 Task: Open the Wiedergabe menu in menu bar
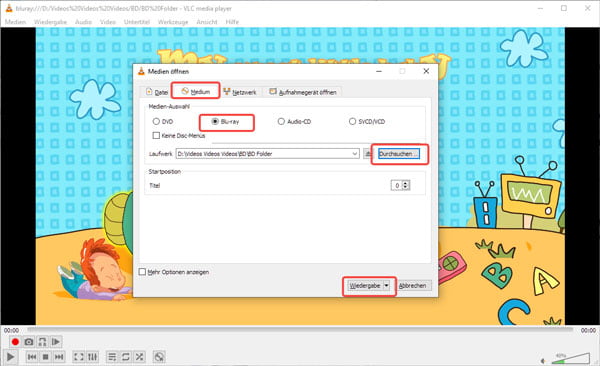click(50, 22)
